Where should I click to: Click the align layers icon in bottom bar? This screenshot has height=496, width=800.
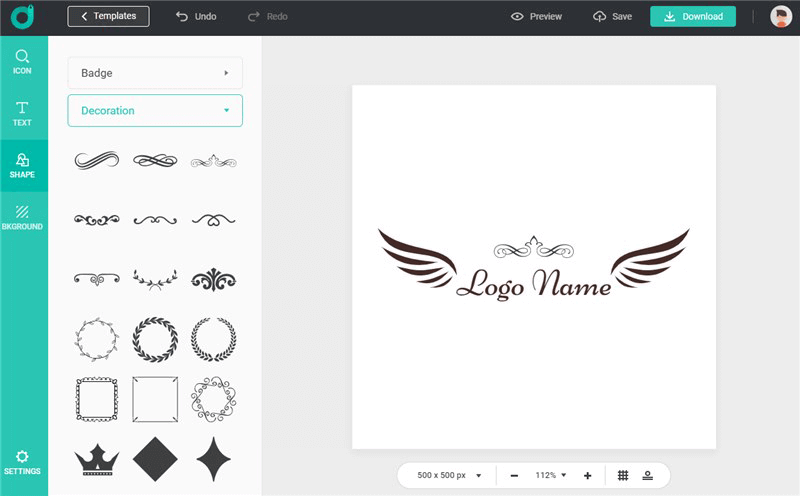648,475
